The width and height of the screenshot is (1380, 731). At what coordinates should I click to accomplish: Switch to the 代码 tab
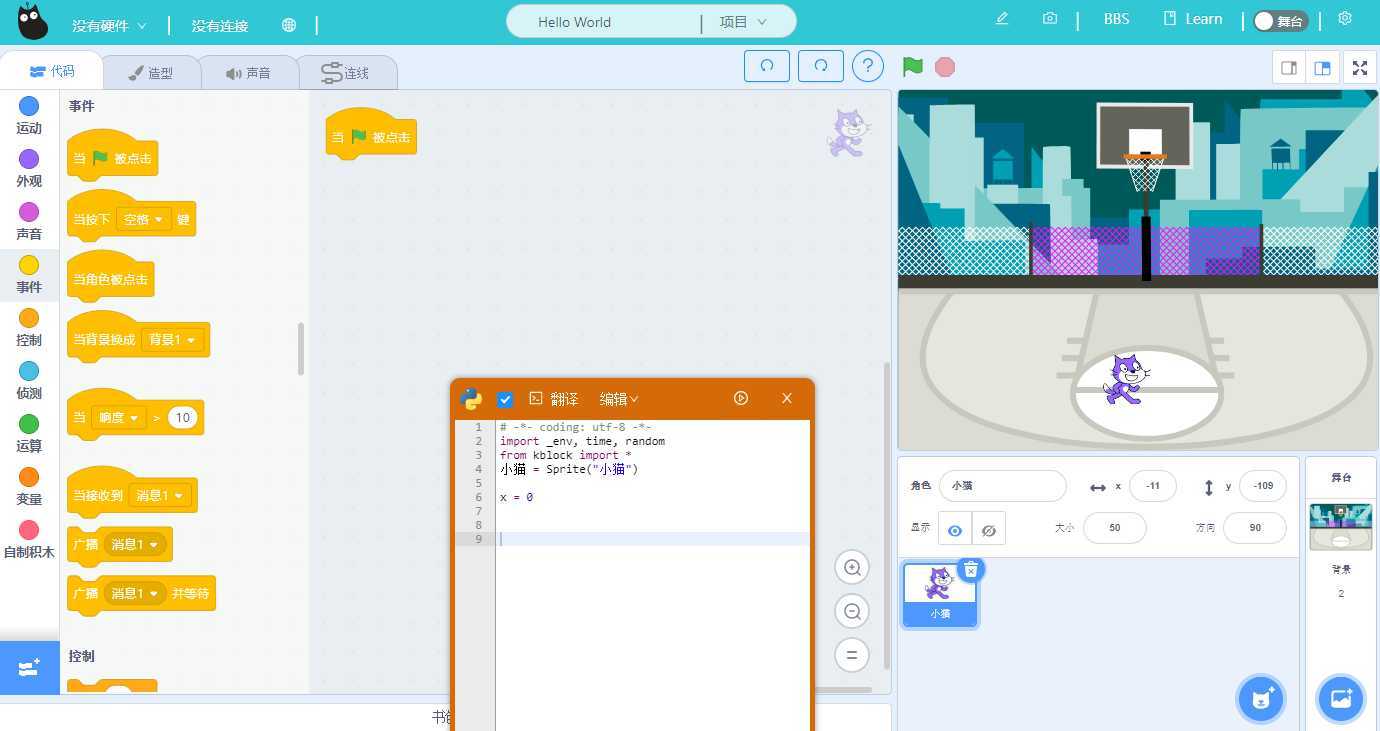(x=52, y=71)
